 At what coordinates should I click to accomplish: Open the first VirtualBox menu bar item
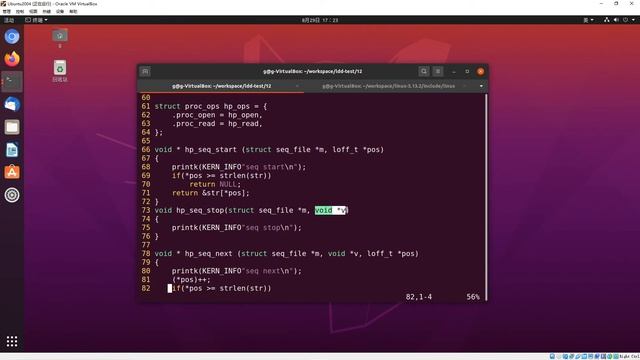coord(7,11)
